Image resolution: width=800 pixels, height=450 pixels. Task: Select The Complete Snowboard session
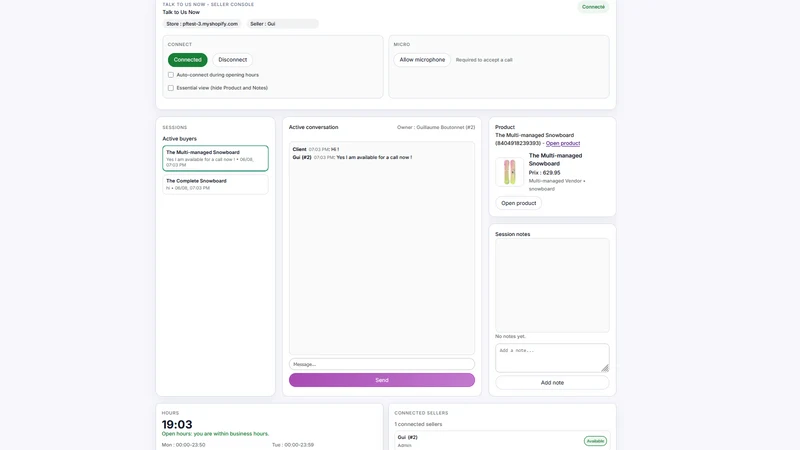(x=215, y=184)
